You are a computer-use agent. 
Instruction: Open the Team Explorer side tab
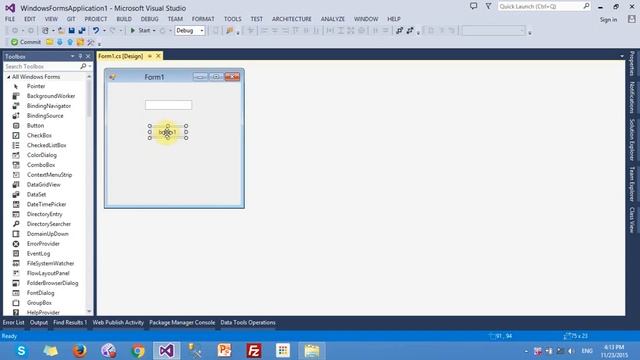tap(632, 184)
